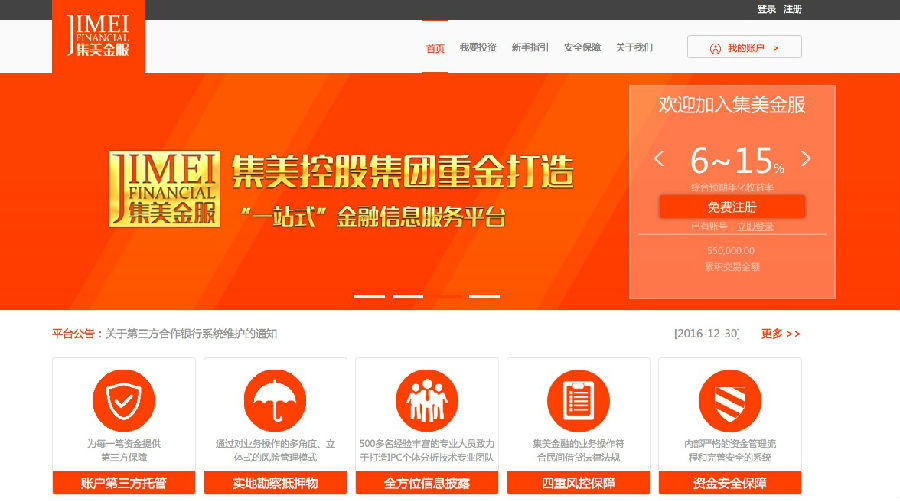Screen dimensions: 900x501
Task: Click the 我的账户 account button
Action: [744, 46]
